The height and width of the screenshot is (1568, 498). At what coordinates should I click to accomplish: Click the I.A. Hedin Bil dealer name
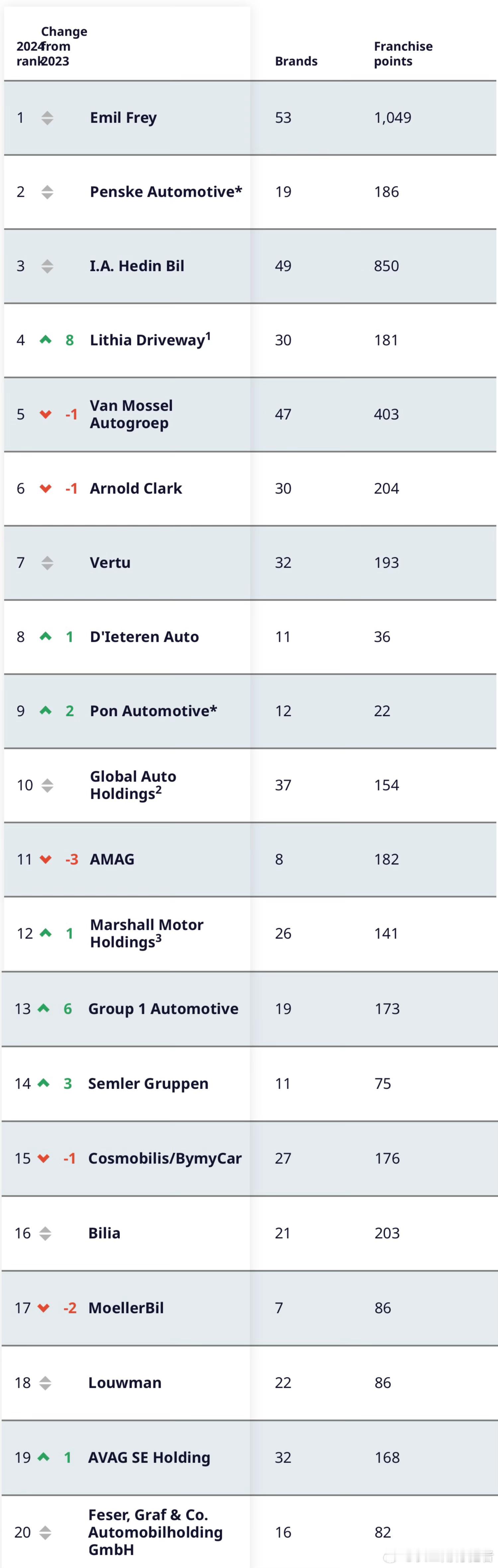click(x=137, y=266)
